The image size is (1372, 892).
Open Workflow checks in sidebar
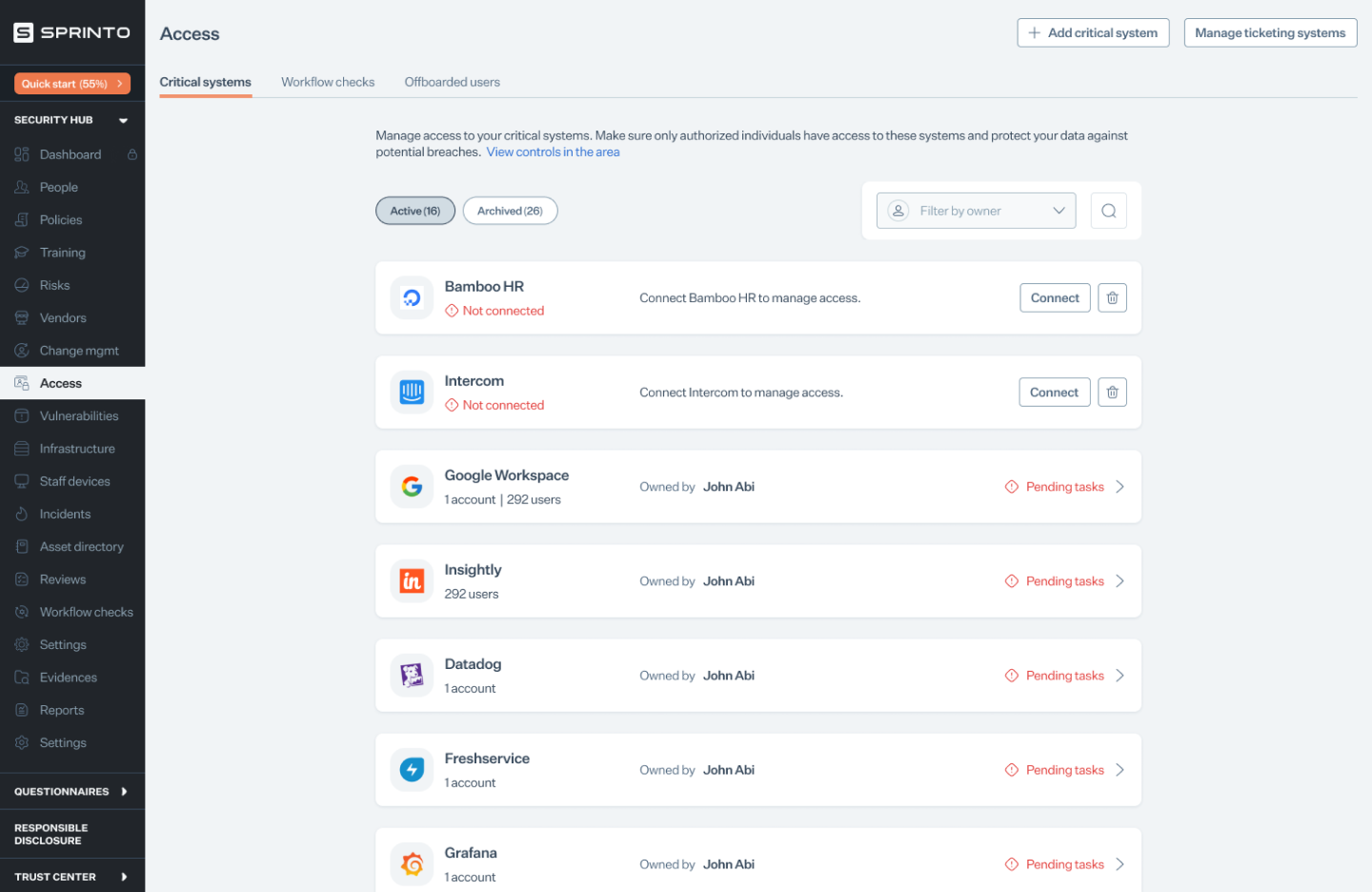pos(87,613)
